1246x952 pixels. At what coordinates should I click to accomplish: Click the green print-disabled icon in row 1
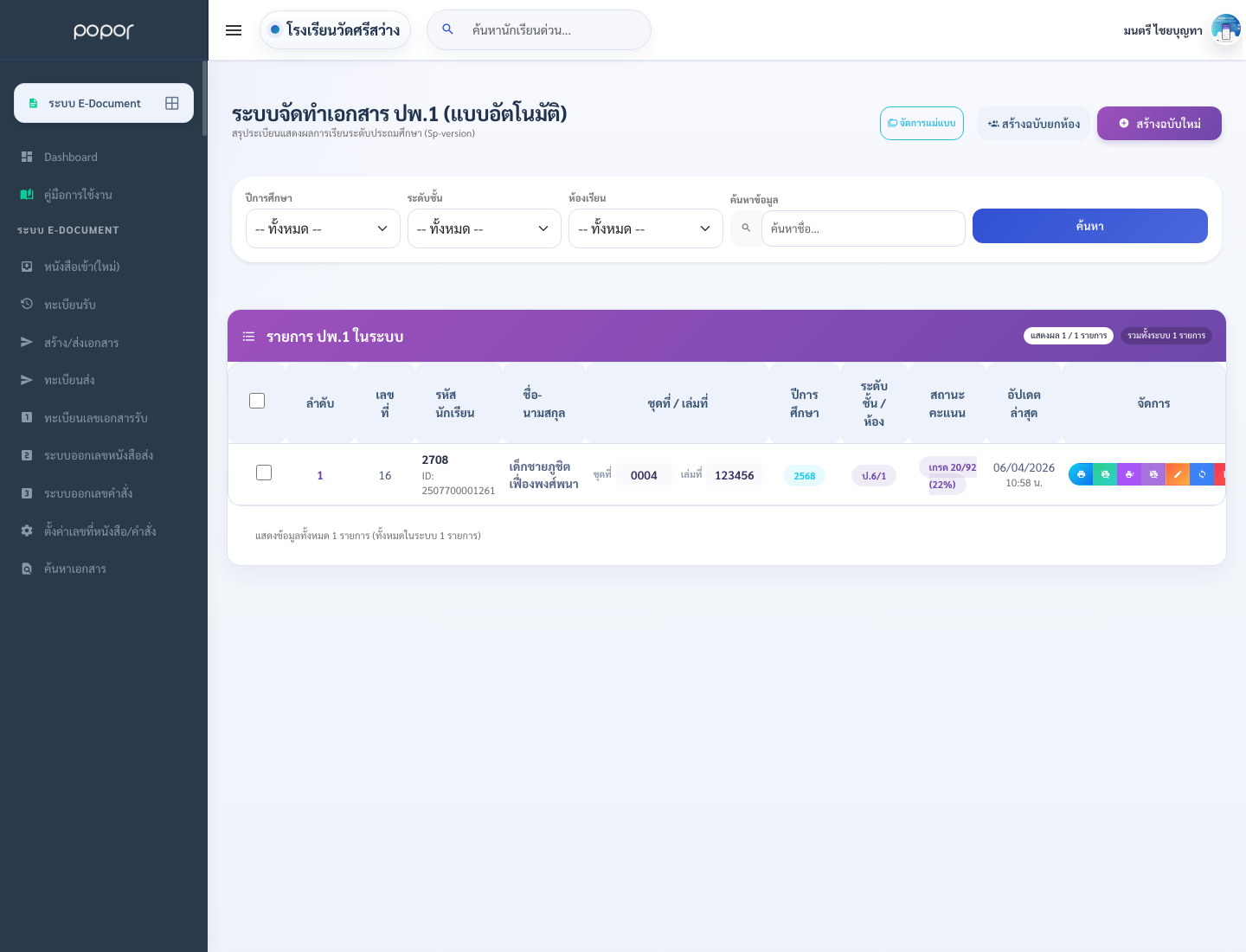1105,474
